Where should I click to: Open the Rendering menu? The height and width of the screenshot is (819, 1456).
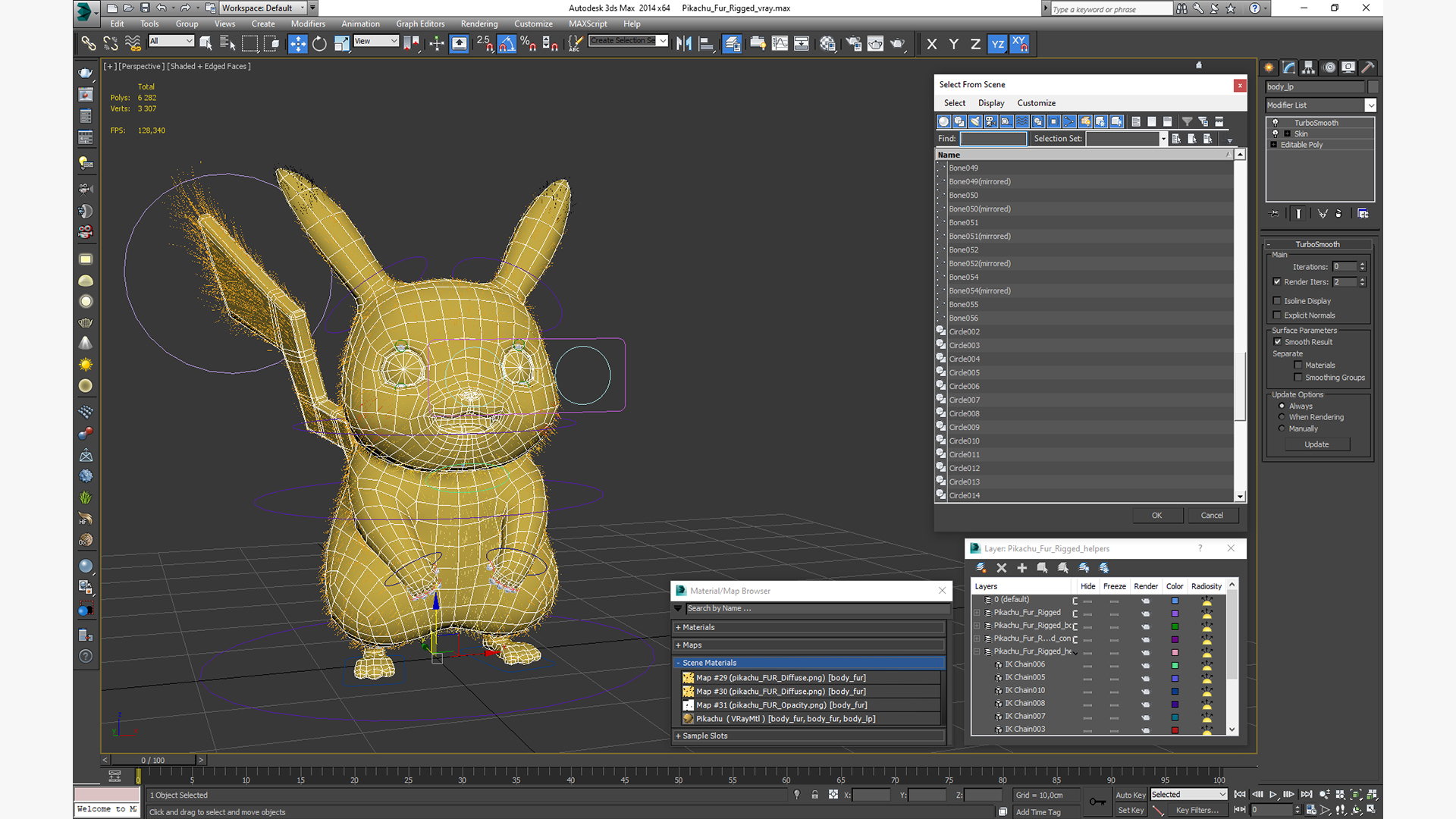point(479,24)
